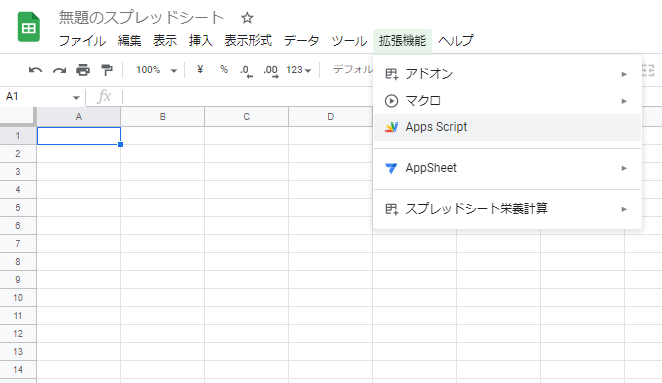
Task: Click the undo arrow icon
Action: 35,70
